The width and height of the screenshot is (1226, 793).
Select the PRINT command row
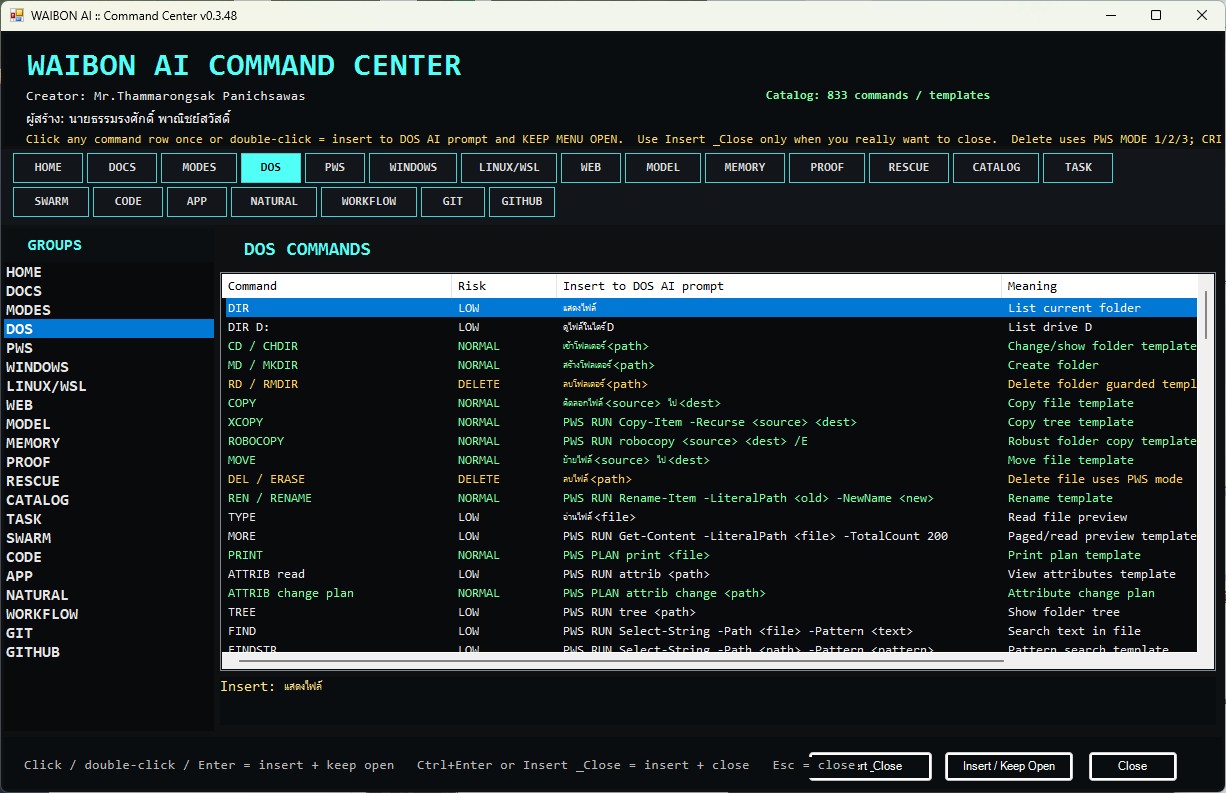tap(710, 555)
